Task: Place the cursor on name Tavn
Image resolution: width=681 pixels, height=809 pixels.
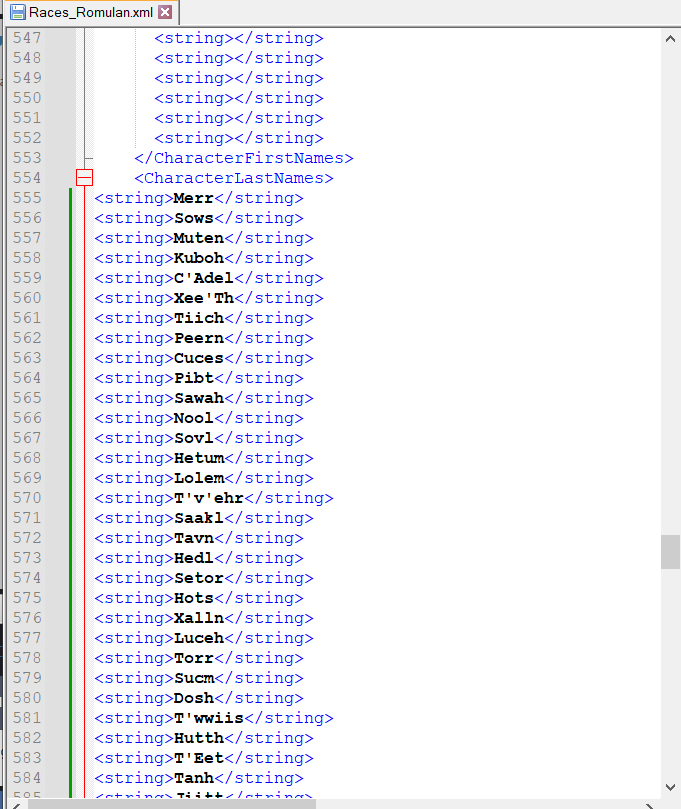Action: pyautogui.click(x=193, y=538)
